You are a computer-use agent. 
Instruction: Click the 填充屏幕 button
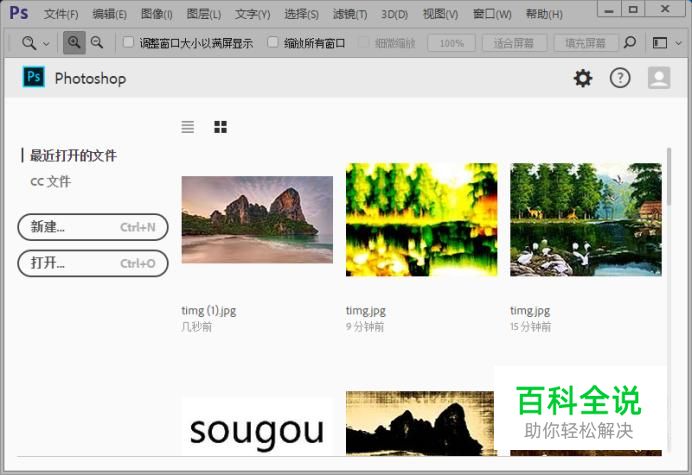coord(586,43)
